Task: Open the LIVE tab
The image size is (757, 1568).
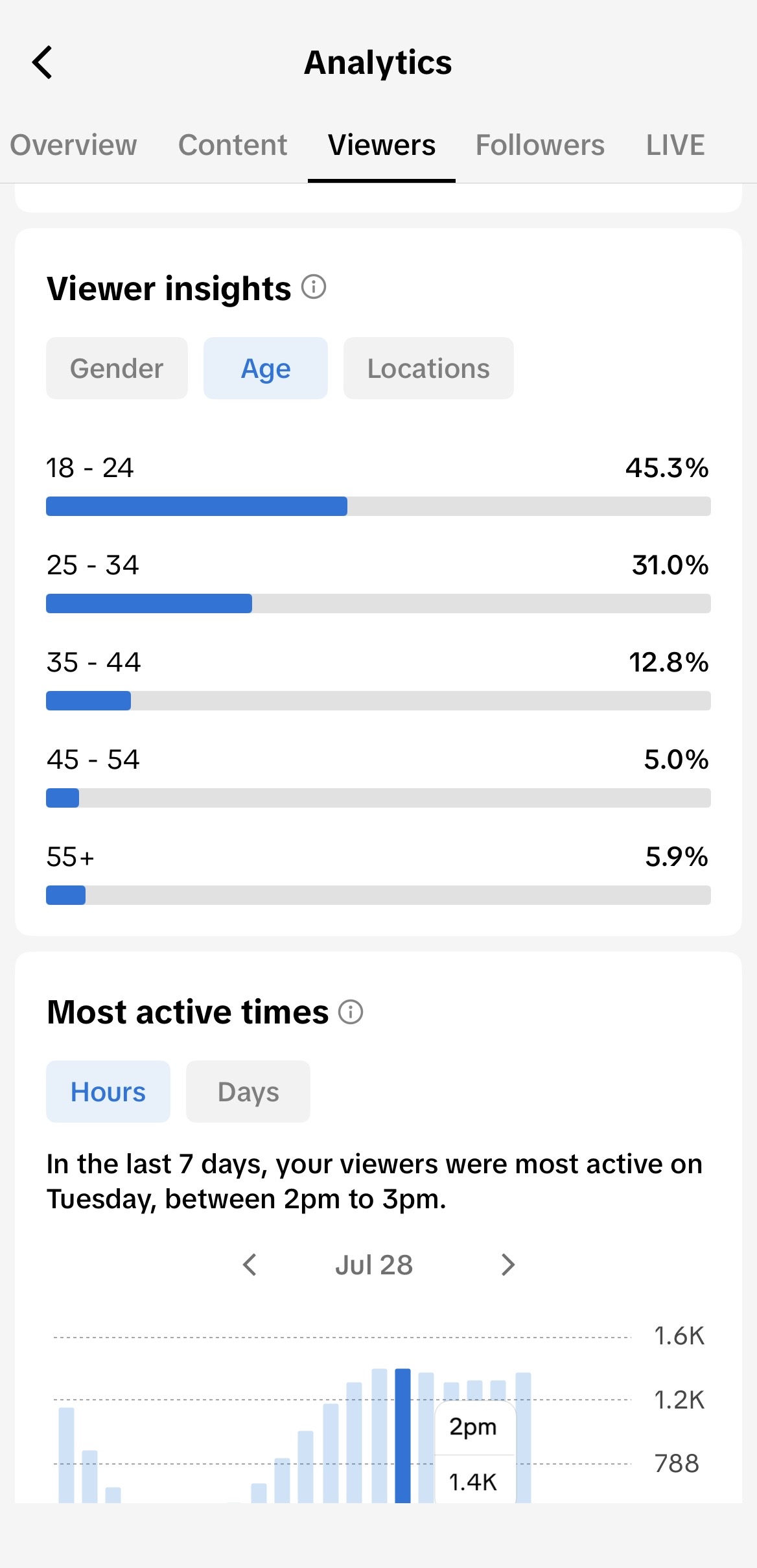Action: tap(675, 145)
